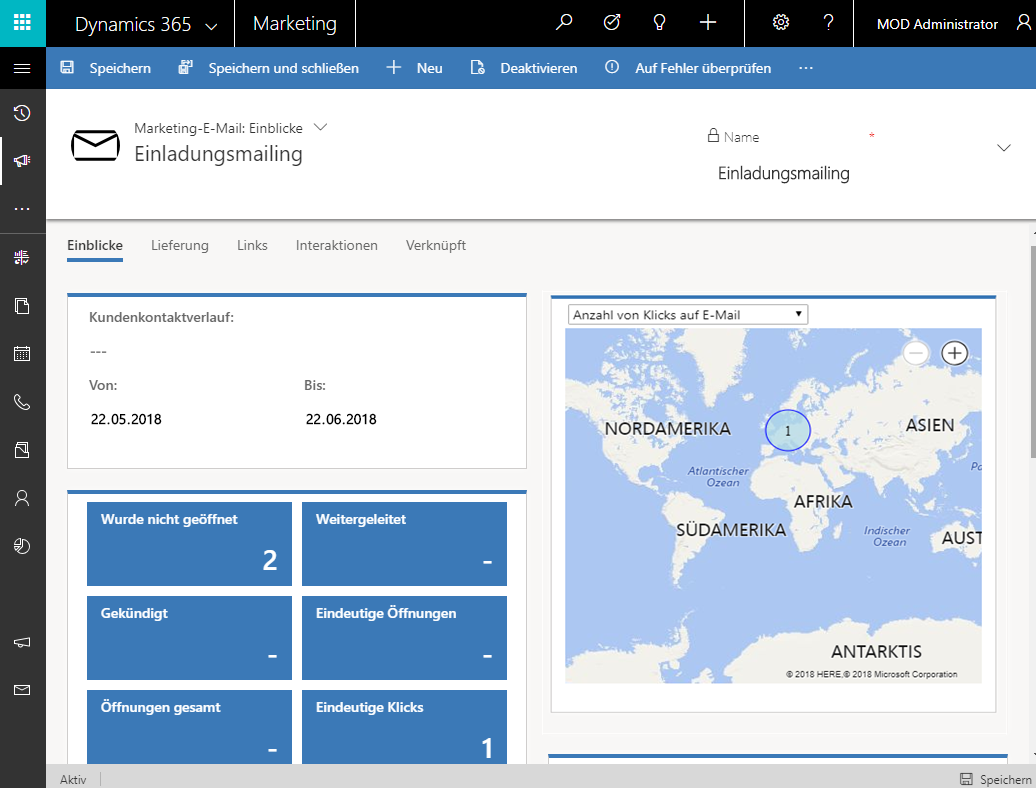1036x788 pixels.
Task: Click the Marketing app name
Action: pos(295,24)
